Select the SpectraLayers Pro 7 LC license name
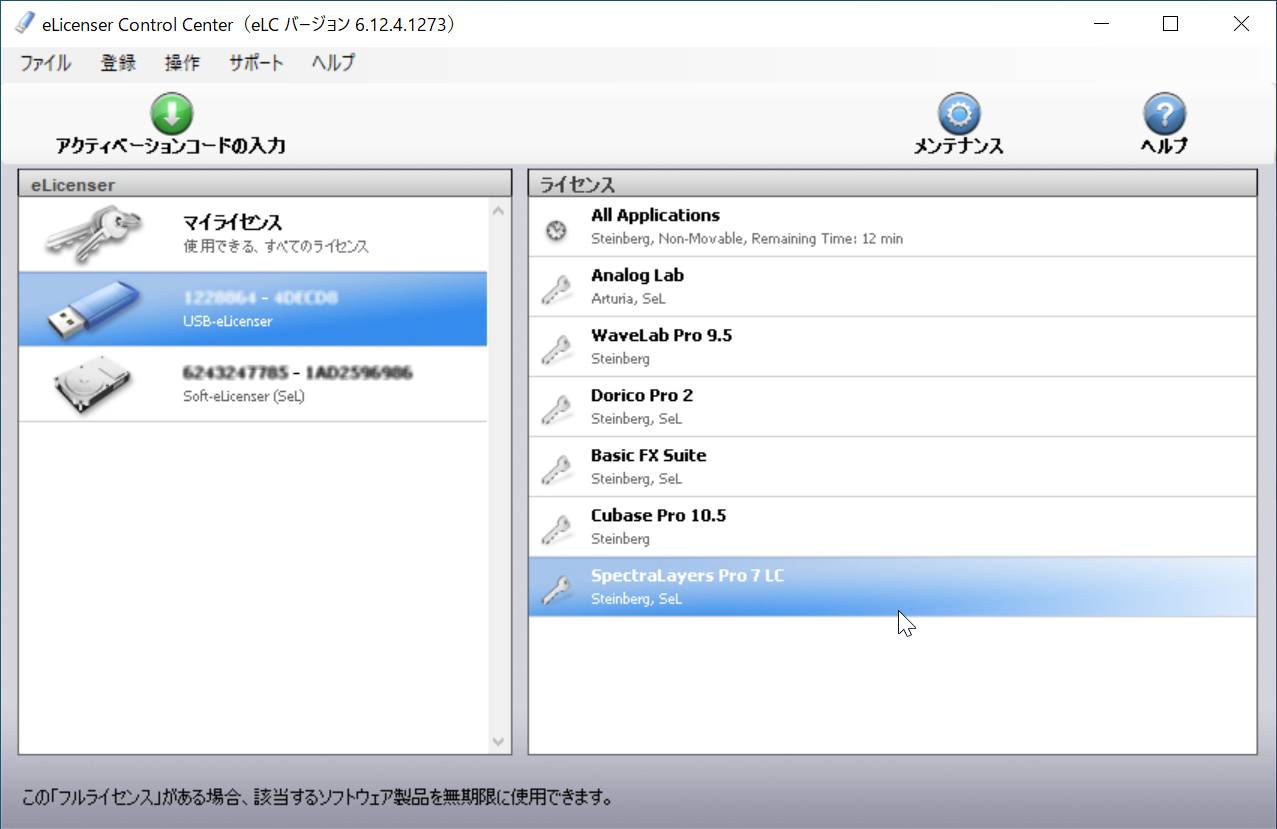Screen dimensions: 1277x829 point(688,575)
